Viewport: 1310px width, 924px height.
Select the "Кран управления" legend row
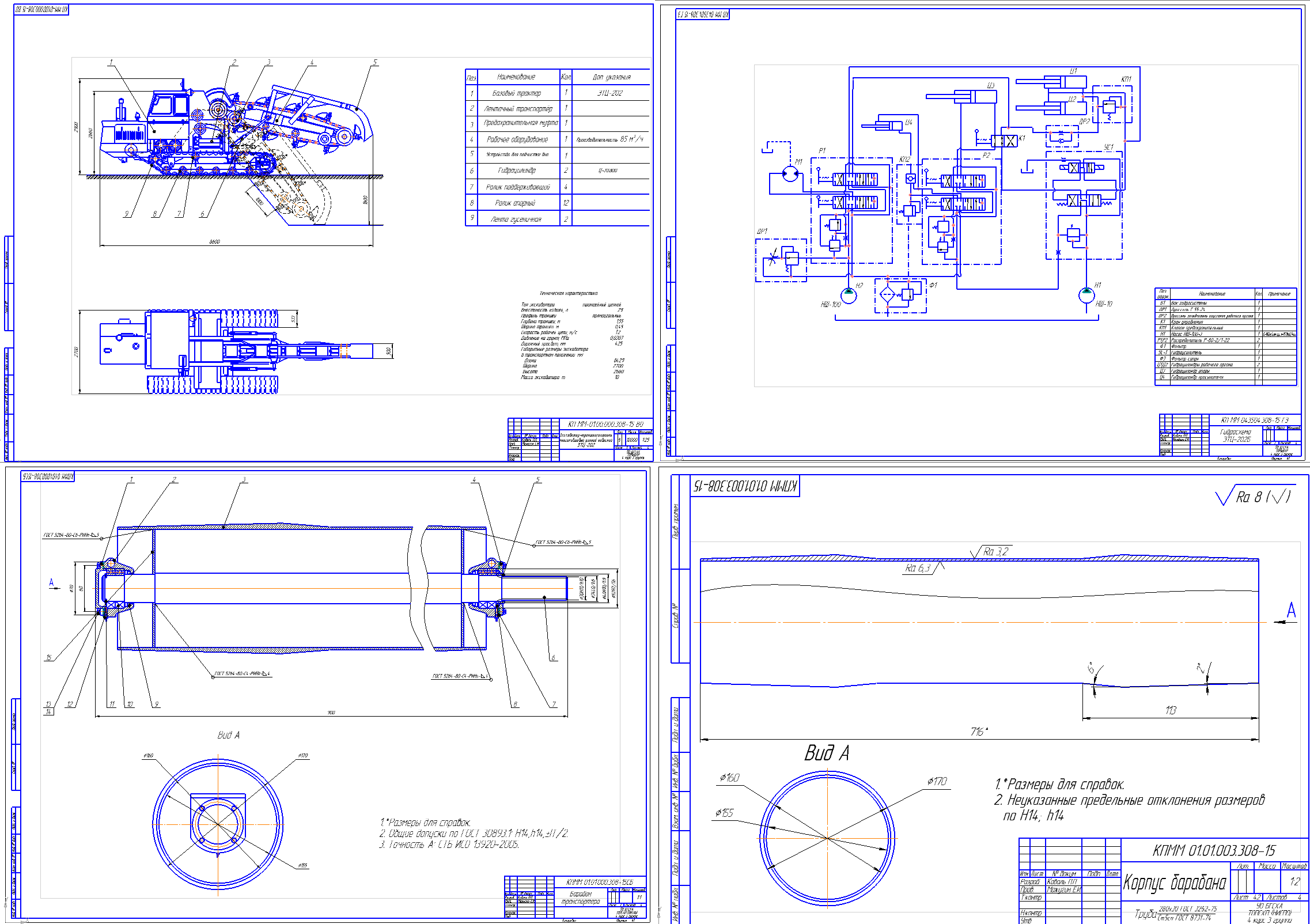[x=1225, y=321]
